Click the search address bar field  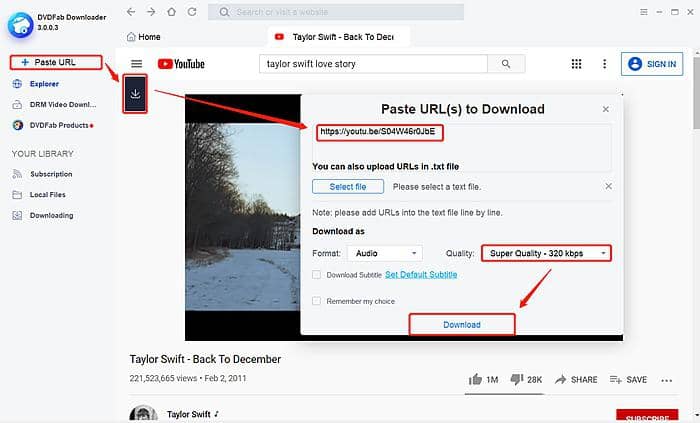[336, 12]
